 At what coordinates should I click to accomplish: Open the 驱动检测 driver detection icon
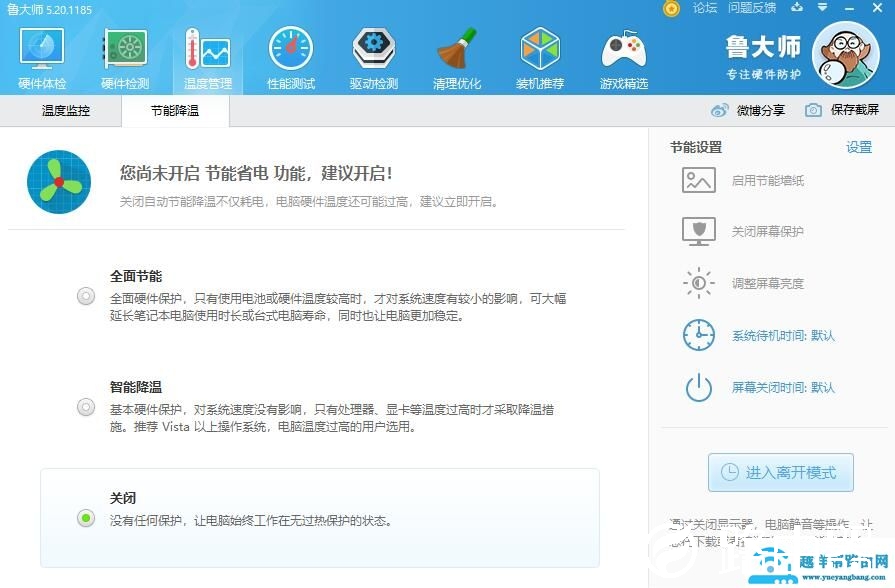click(x=374, y=49)
